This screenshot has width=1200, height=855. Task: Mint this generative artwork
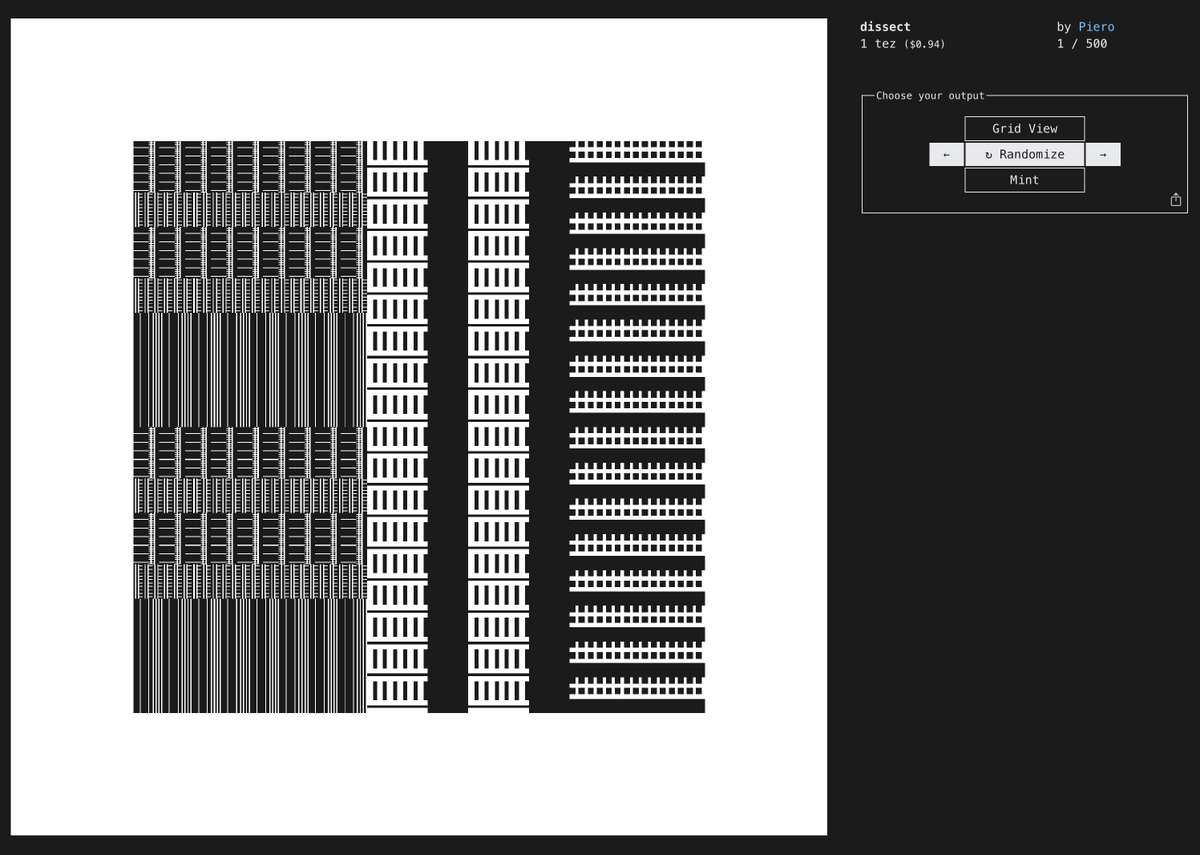point(1024,180)
